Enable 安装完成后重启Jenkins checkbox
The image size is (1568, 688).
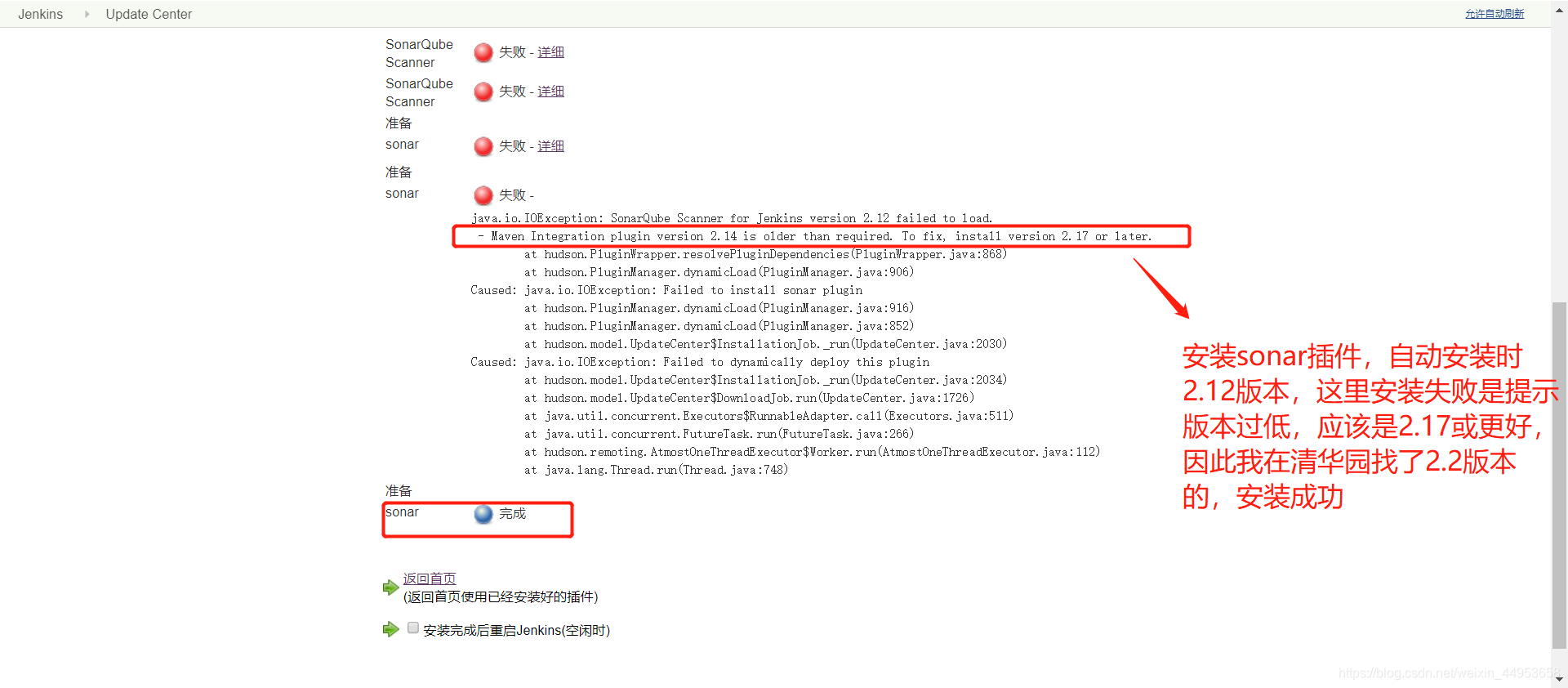click(413, 628)
